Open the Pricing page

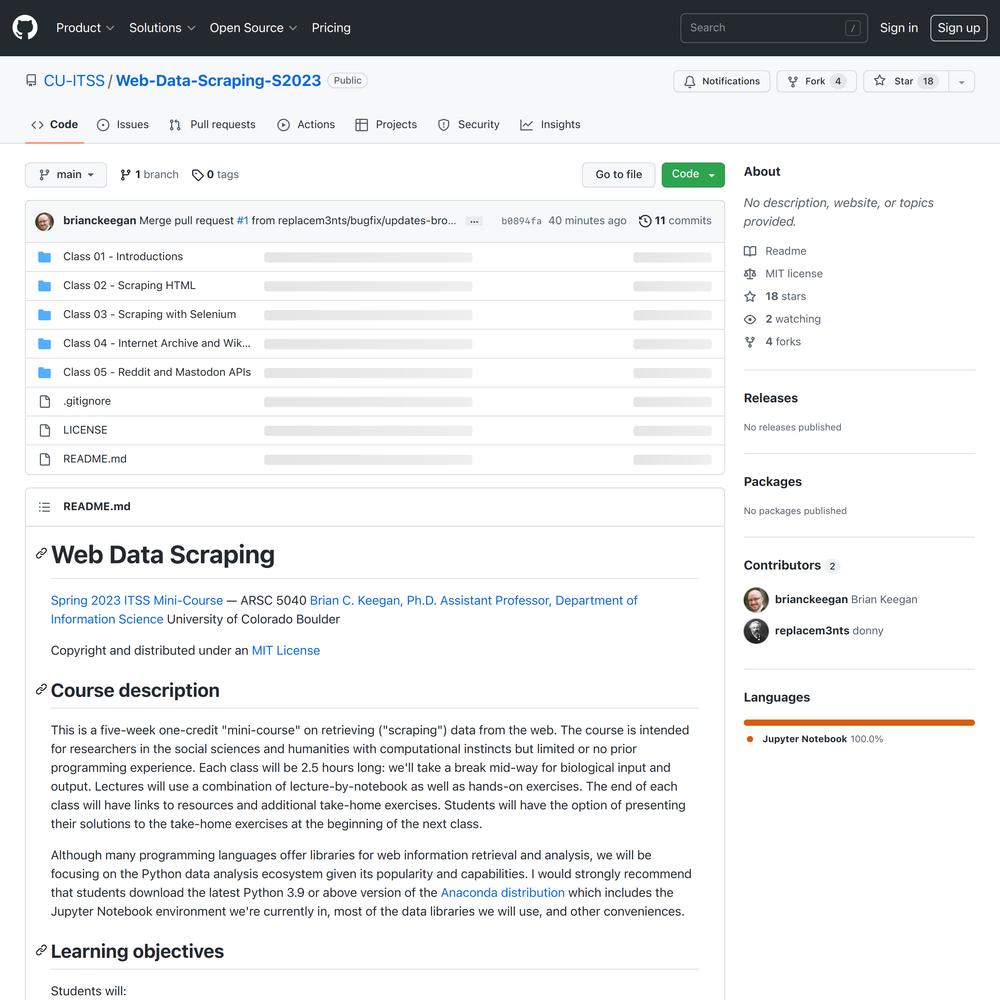click(x=331, y=28)
